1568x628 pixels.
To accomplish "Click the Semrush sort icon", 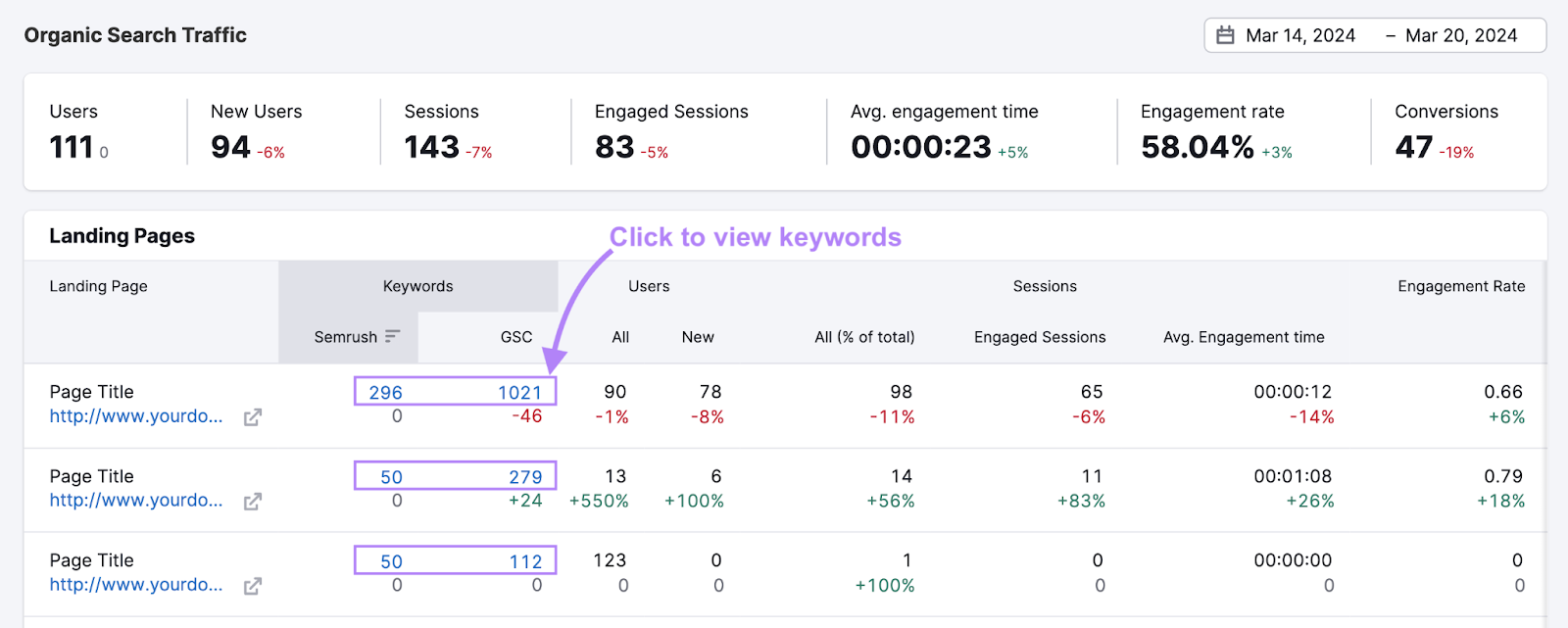I will click(393, 336).
